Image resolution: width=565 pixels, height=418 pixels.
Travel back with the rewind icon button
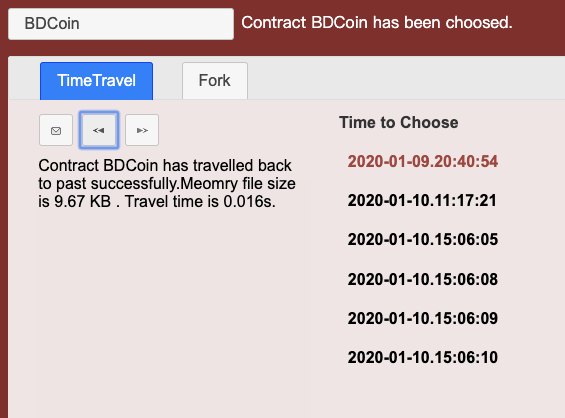99,130
